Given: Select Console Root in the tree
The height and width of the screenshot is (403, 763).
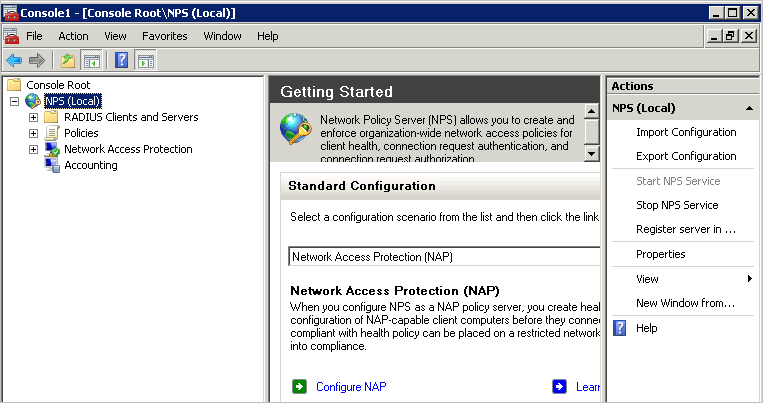Looking at the screenshot, I should pos(57,85).
